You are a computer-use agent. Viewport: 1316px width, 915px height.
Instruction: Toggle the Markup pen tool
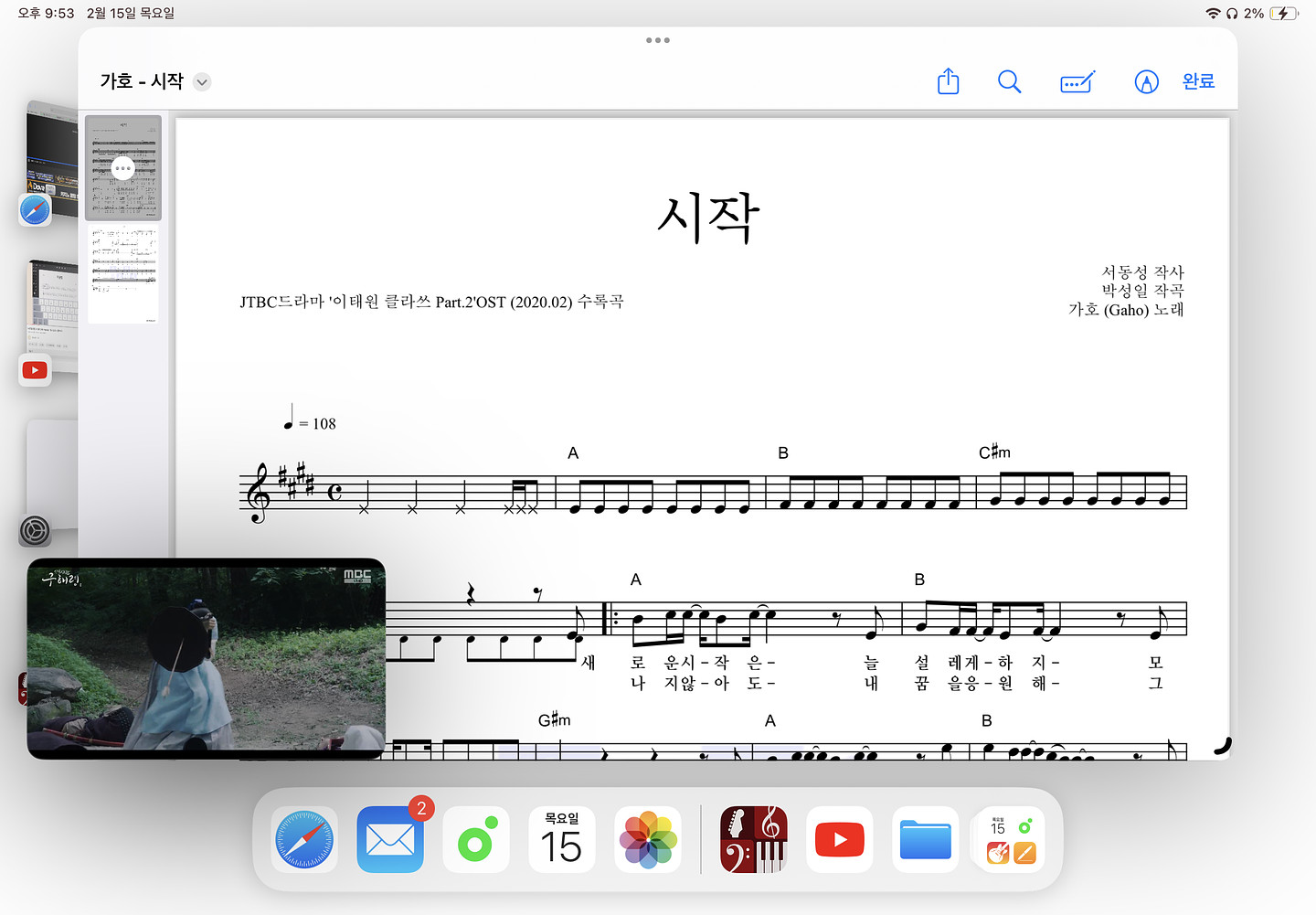[x=1146, y=81]
